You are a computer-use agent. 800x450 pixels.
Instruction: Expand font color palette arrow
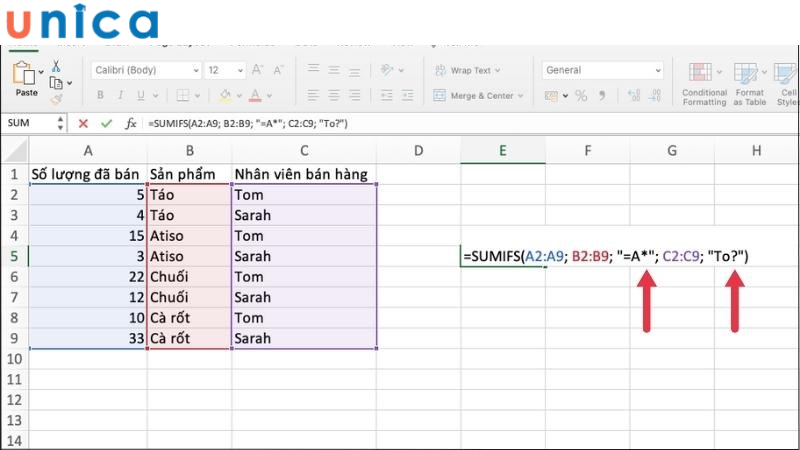click(269, 96)
